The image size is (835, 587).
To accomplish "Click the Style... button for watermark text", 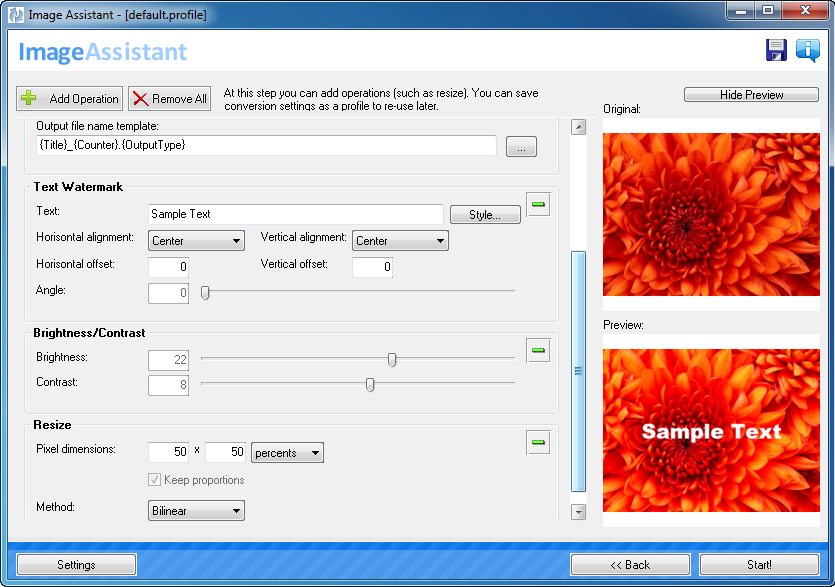I will (485, 215).
